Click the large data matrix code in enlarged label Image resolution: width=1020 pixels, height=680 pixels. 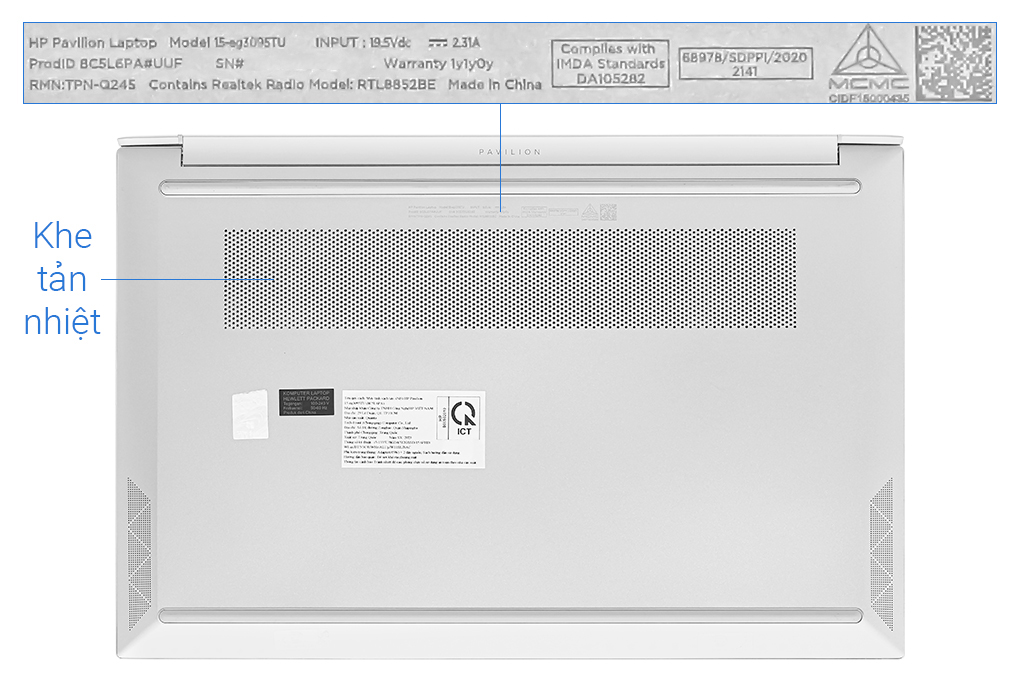[x=954, y=63]
